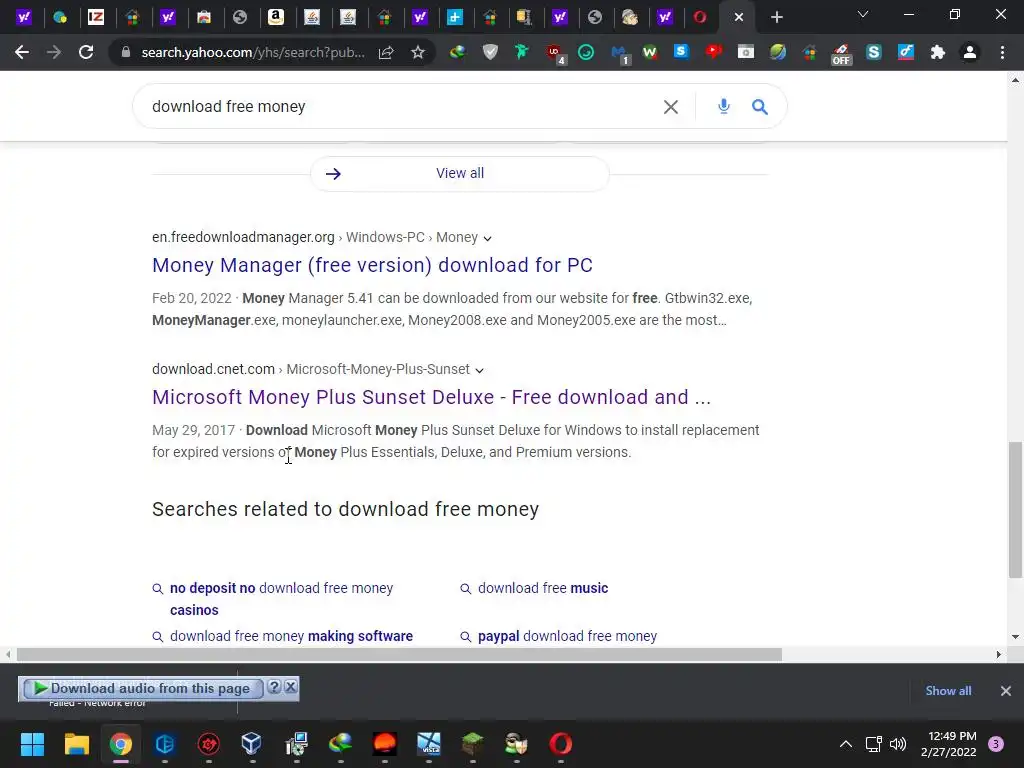This screenshot has height=768, width=1024.
Task: Expand options next to freedownloadmanager Money breadcrumb
Action: (487, 238)
